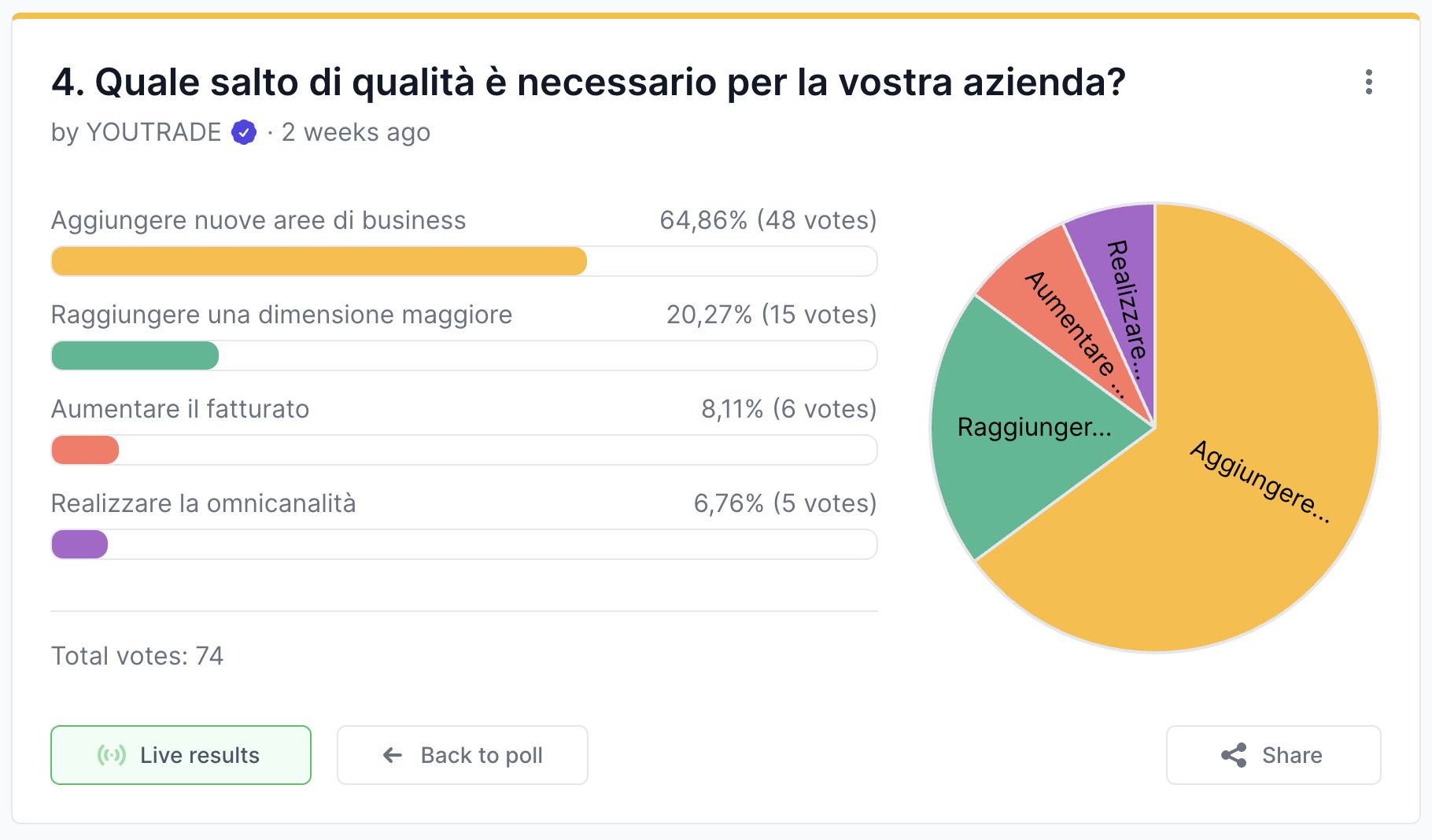The width and height of the screenshot is (1432, 840).
Task: Click the blue verified badge next to YOUTRADE
Action: [x=244, y=132]
